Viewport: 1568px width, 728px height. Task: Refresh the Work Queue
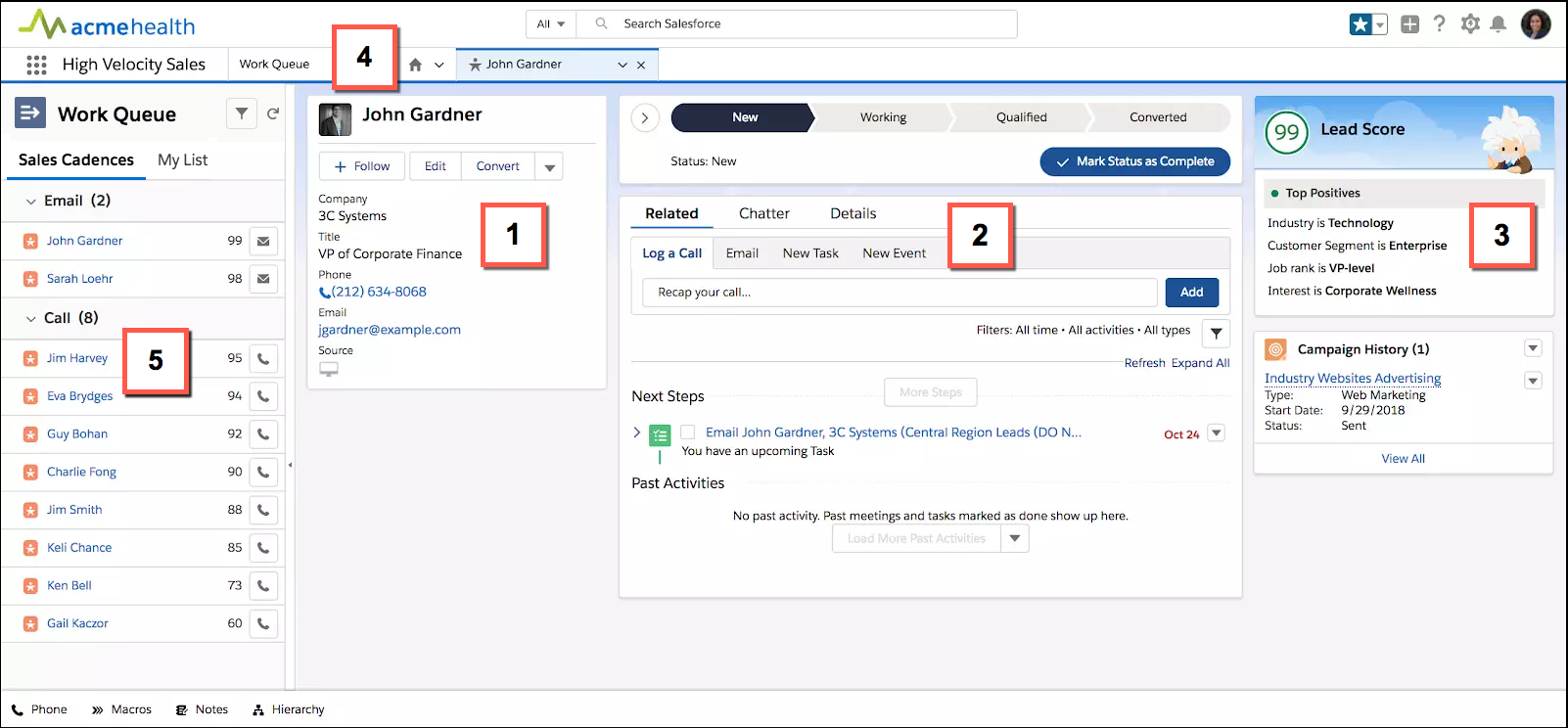[273, 114]
